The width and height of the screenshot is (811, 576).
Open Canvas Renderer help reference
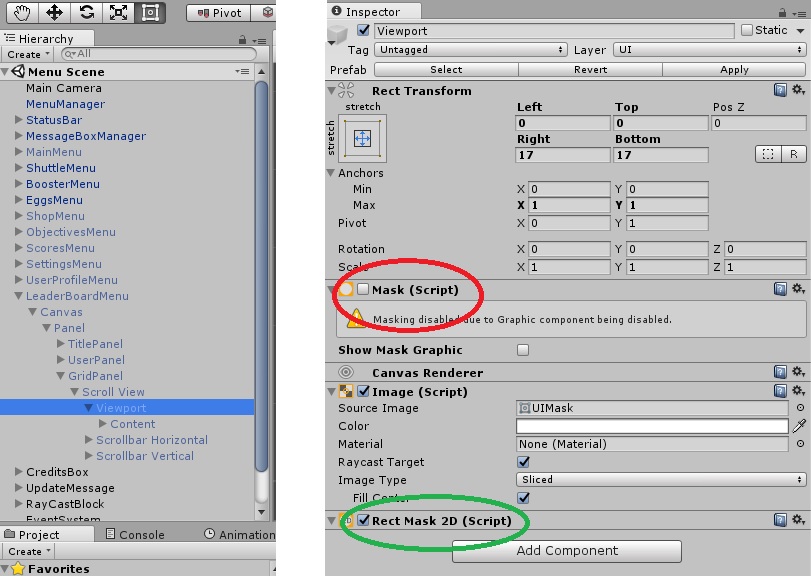click(x=780, y=371)
